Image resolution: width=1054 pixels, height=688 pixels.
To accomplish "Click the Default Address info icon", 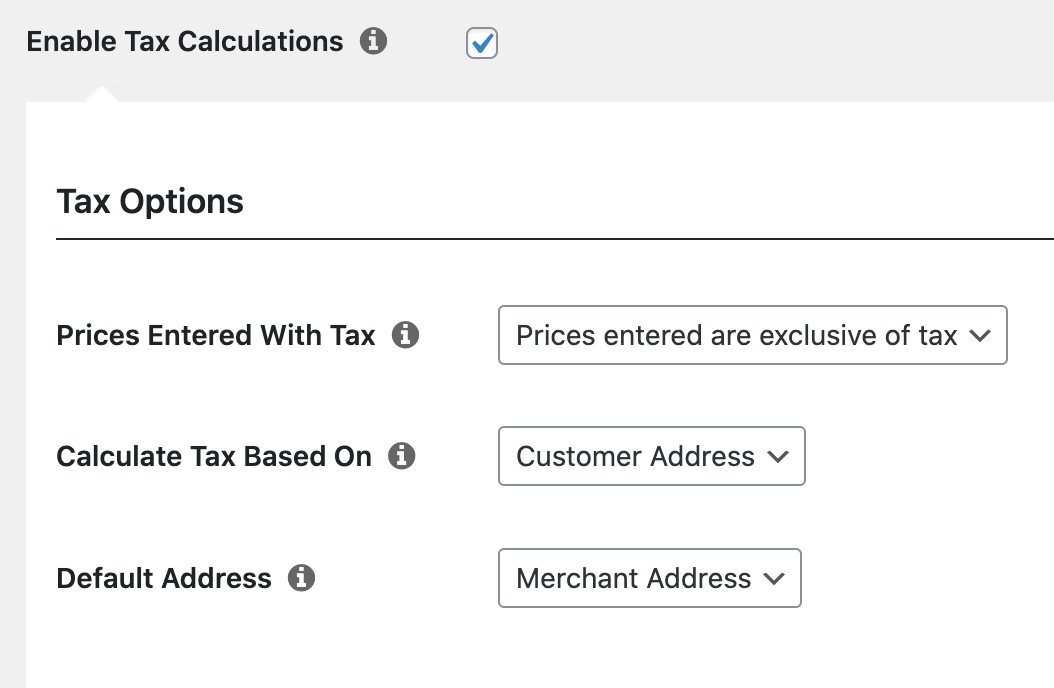I will click(x=301, y=577).
